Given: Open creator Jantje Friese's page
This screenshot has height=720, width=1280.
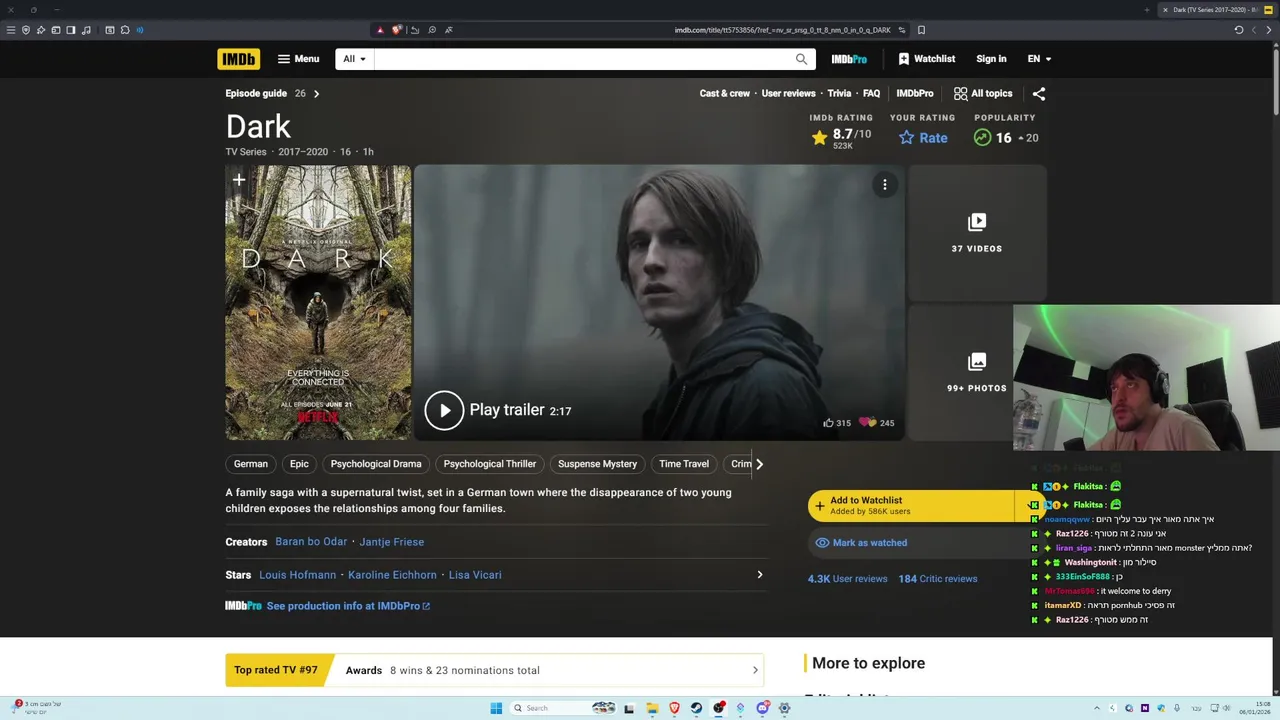Looking at the screenshot, I should point(392,542).
